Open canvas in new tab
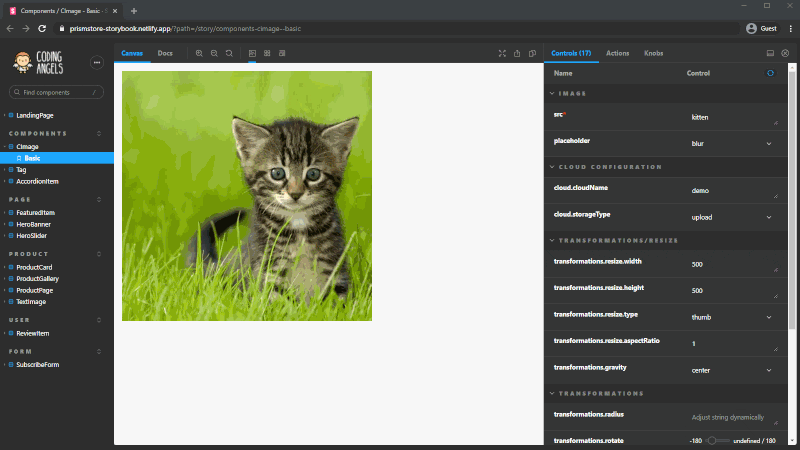The image size is (800, 450). point(517,53)
